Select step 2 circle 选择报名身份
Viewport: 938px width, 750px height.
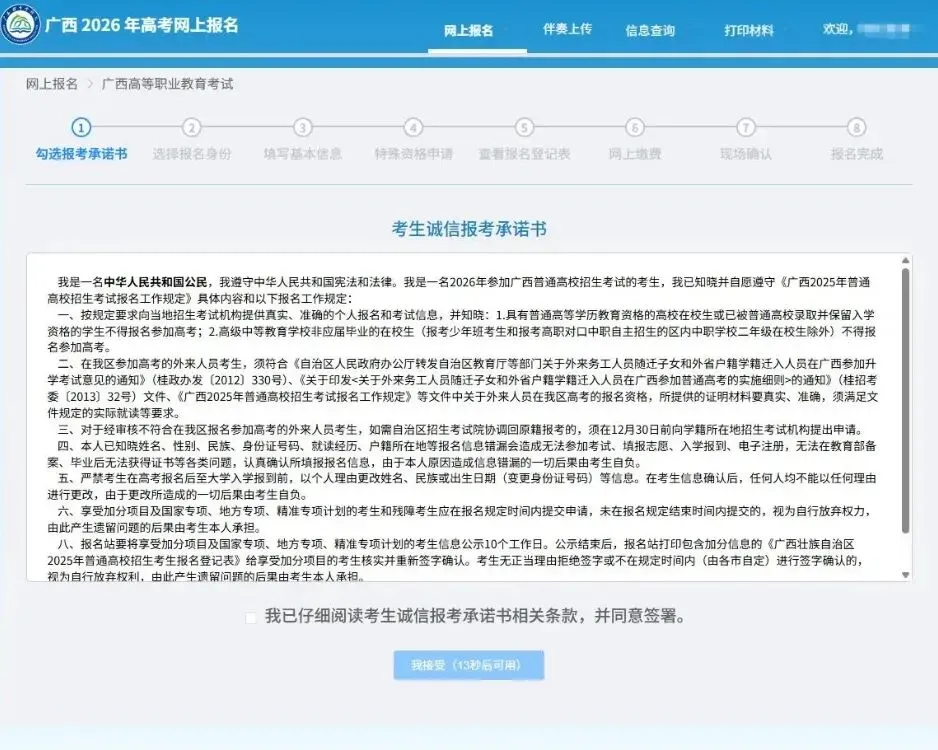pyautogui.click(x=191, y=127)
